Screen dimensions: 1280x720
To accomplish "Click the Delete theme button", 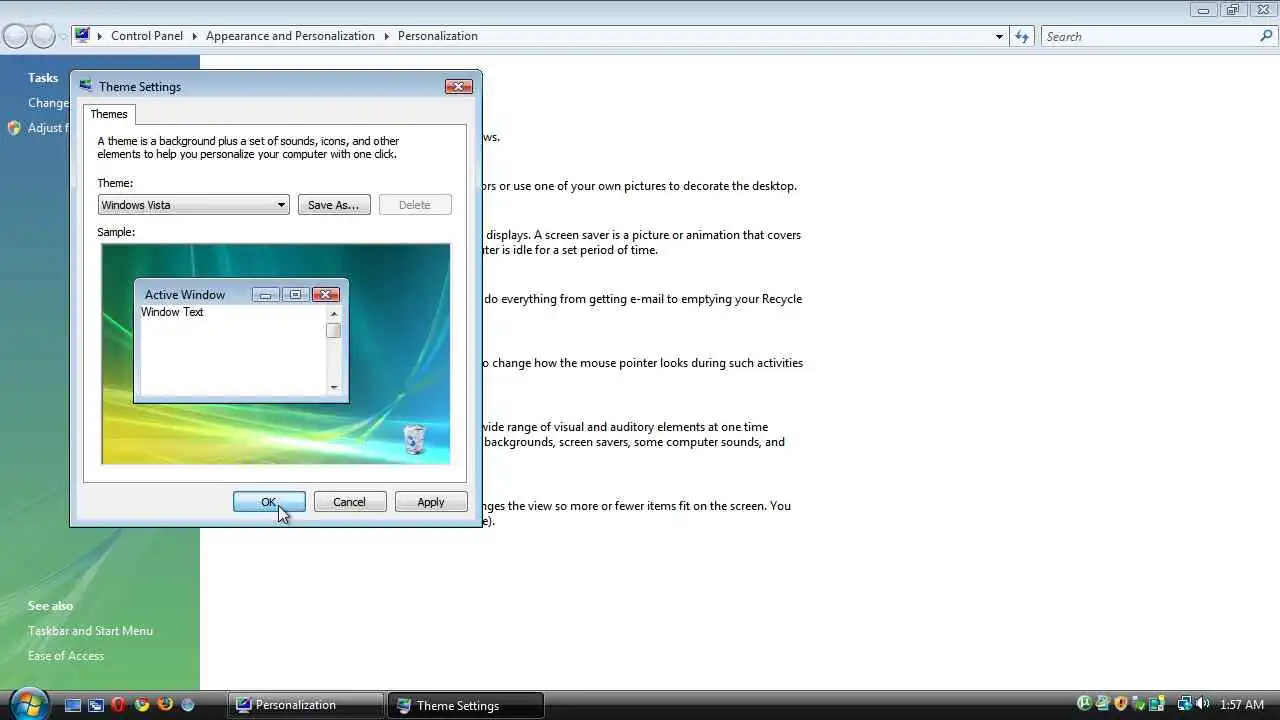I will (415, 205).
